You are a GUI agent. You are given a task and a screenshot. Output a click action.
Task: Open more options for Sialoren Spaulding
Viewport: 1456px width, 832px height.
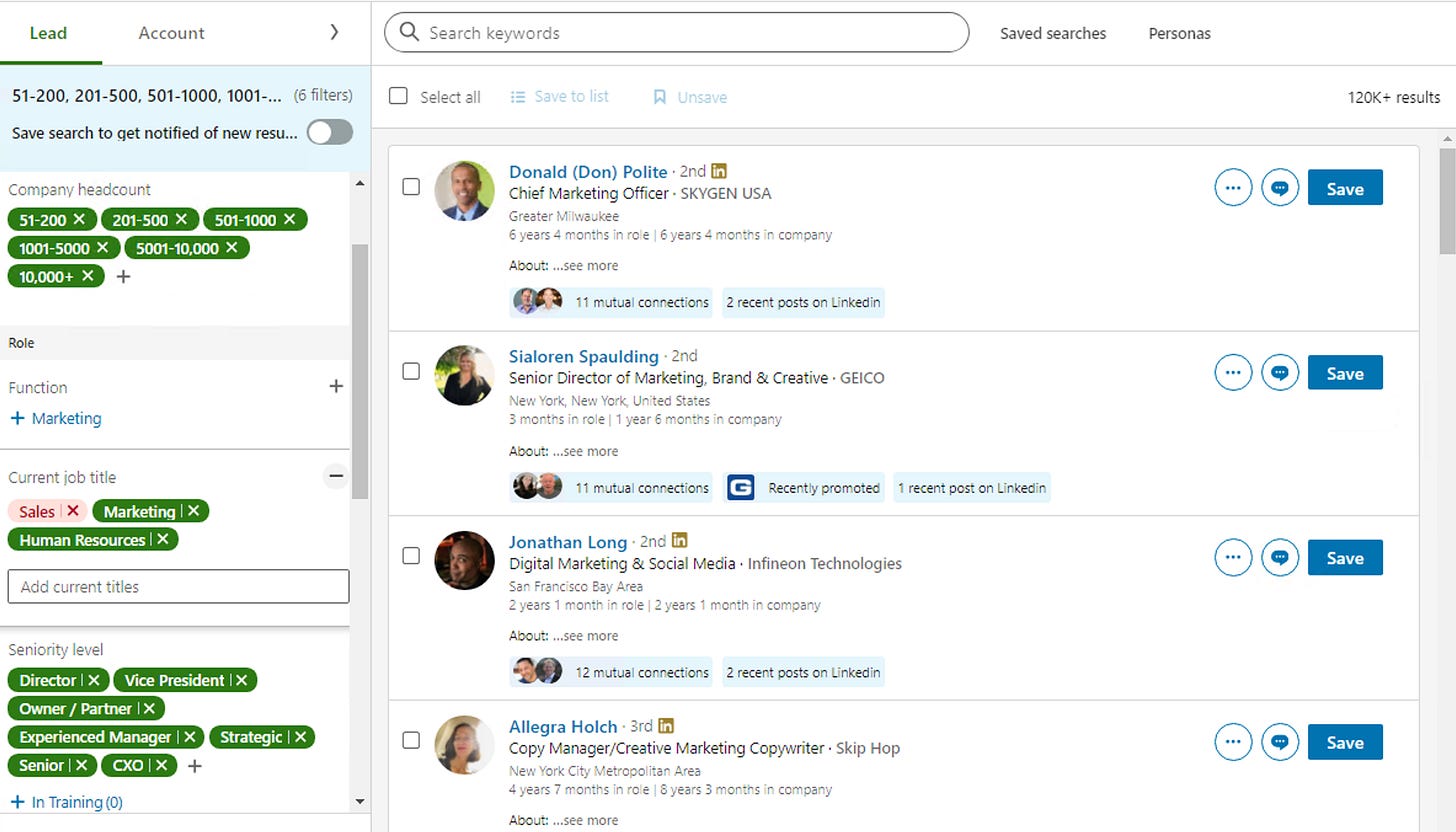coord(1233,373)
